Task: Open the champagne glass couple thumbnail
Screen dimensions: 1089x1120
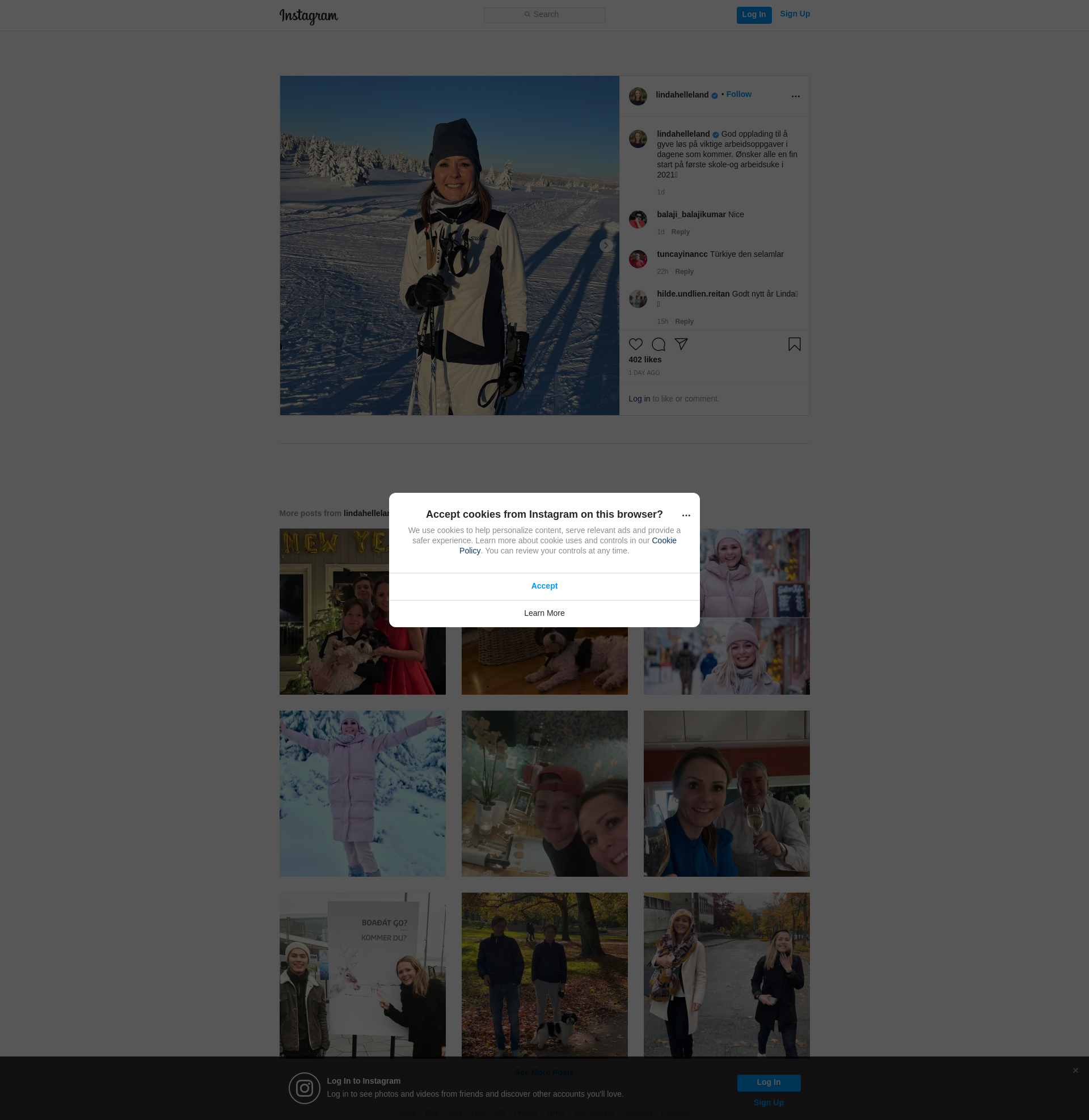Action: click(727, 793)
